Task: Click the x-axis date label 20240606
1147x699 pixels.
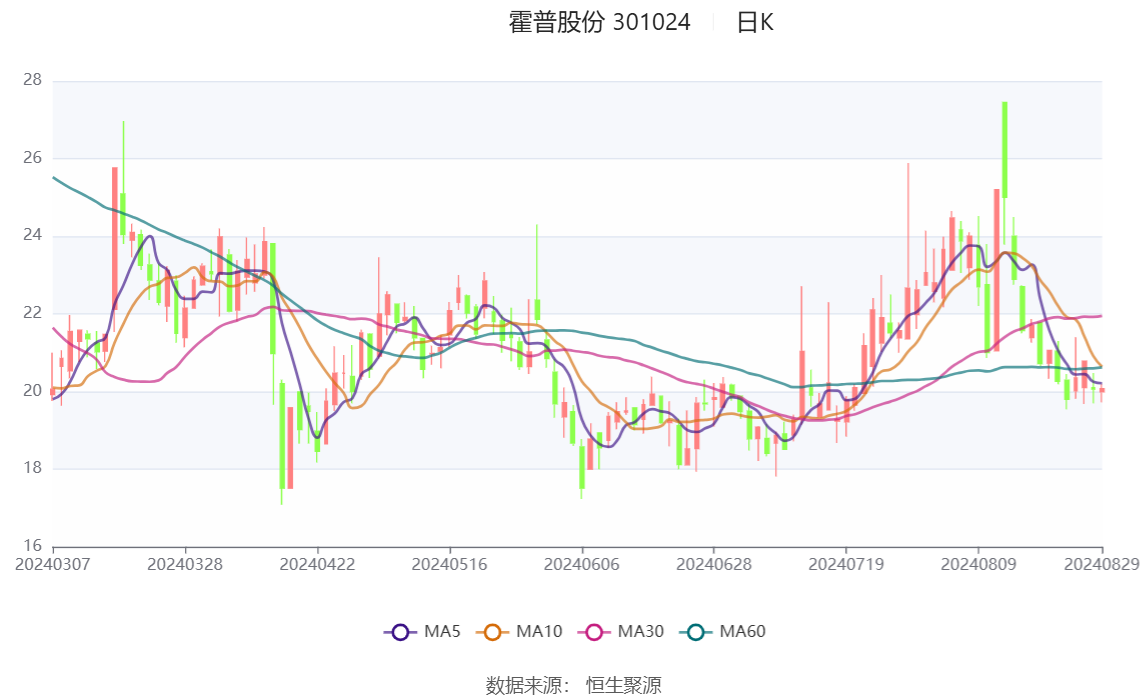Action: click(x=582, y=564)
